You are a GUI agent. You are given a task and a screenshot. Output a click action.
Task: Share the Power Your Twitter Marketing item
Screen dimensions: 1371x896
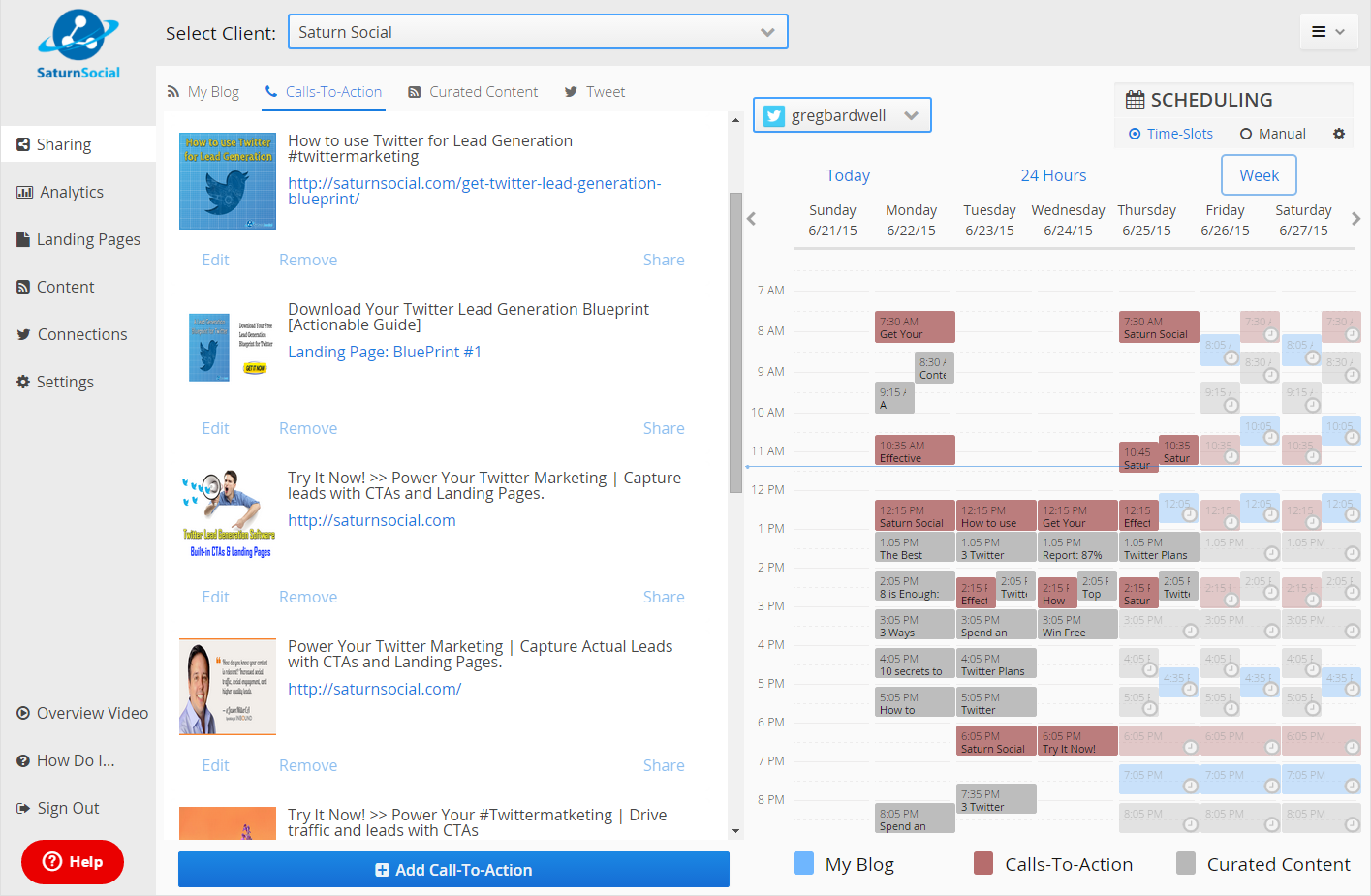pyautogui.click(x=664, y=765)
